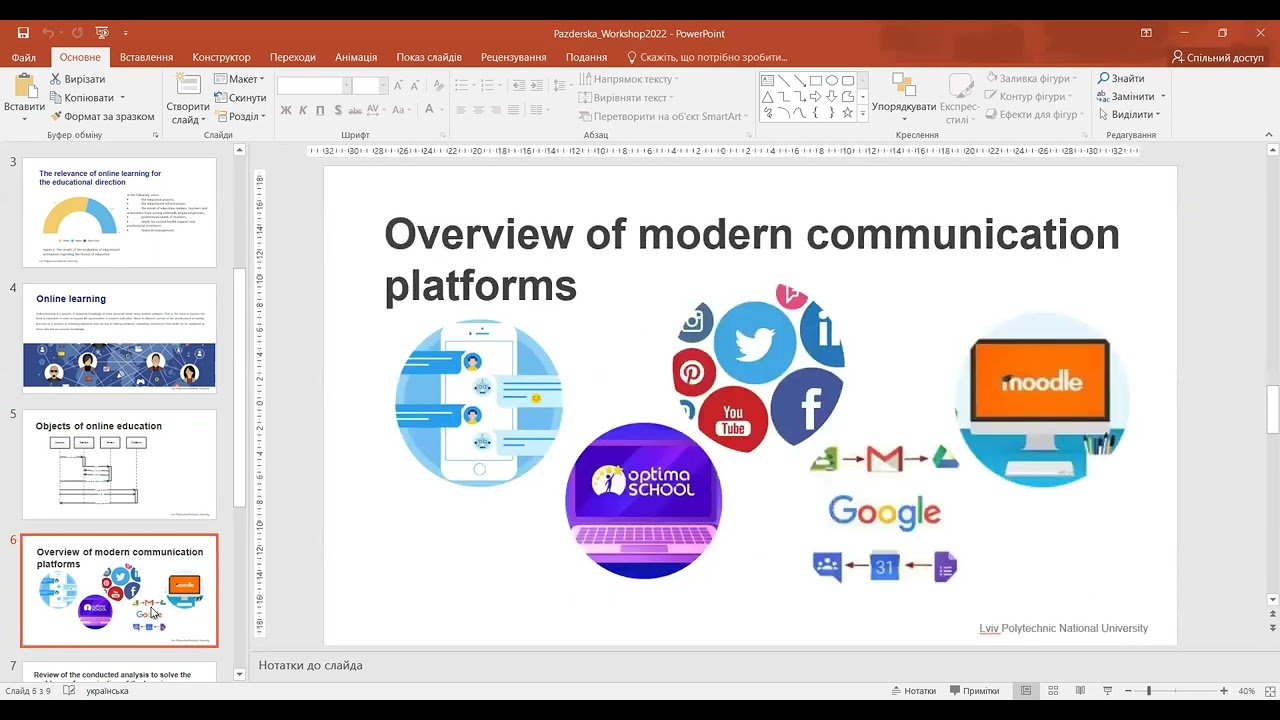The image size is (1280, 720).
Task: Find text with Знайти
Action: click(x=1121, y=79)
